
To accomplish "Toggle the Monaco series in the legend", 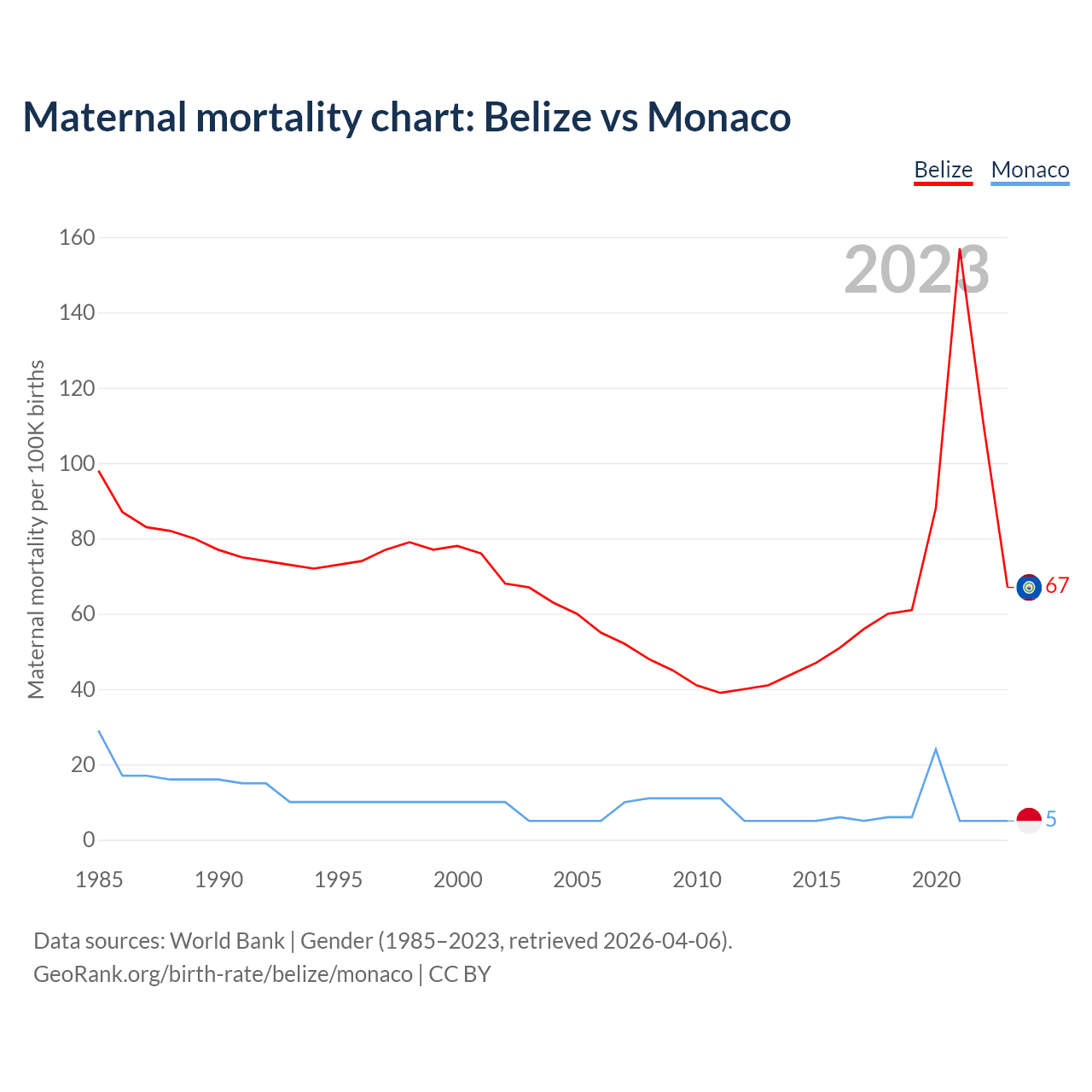I will click(x=1030, y=170).
